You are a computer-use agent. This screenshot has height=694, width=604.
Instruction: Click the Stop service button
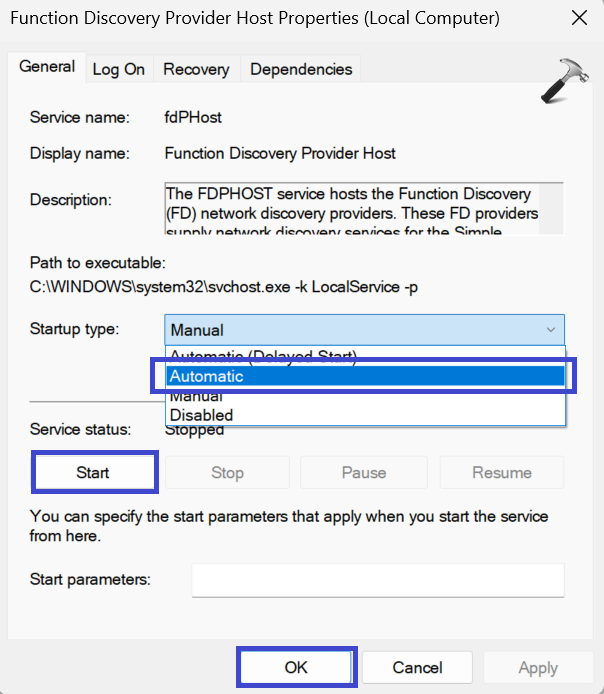point(227,472)
